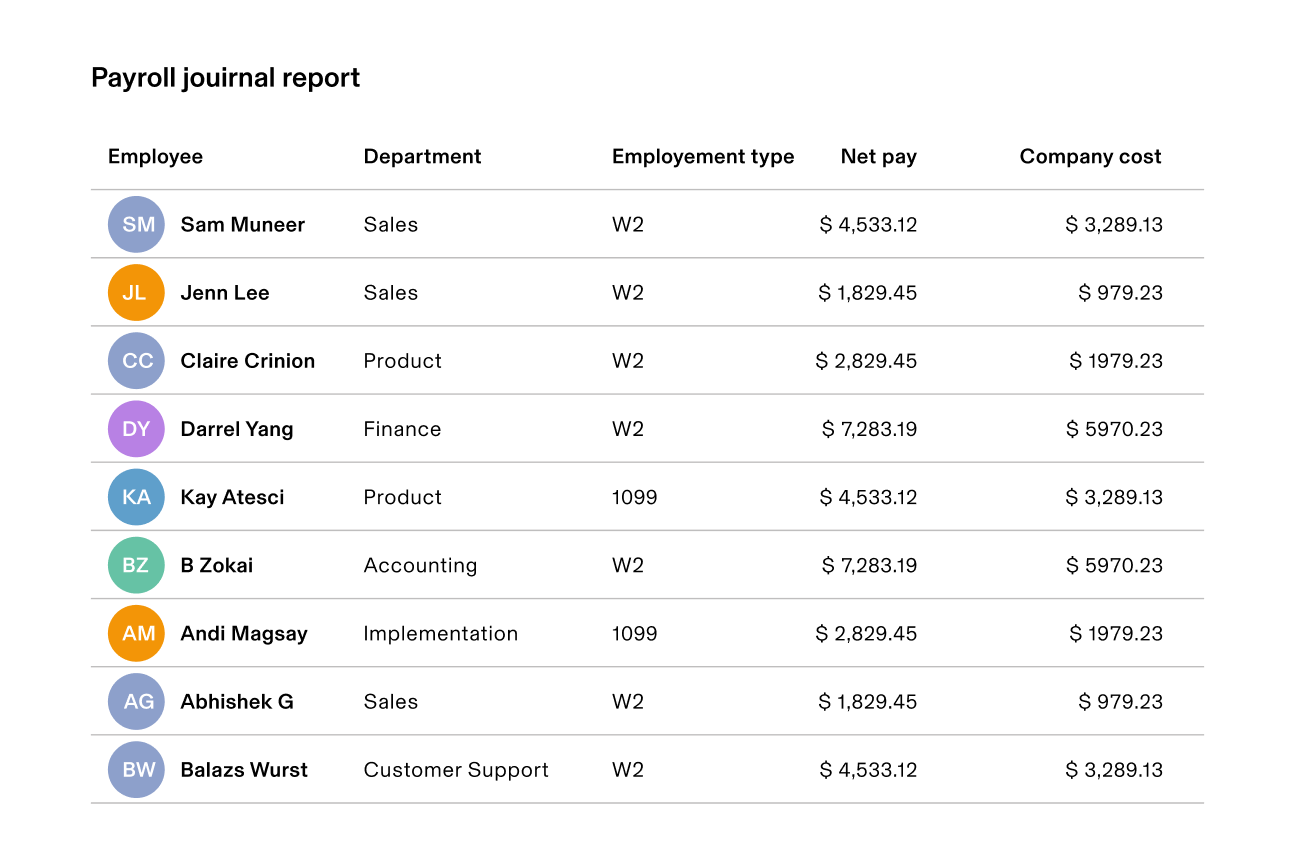This screenshot has width=1296, height=864.
Task: Open employee Sam Muneer
Action: click(242, 224)
